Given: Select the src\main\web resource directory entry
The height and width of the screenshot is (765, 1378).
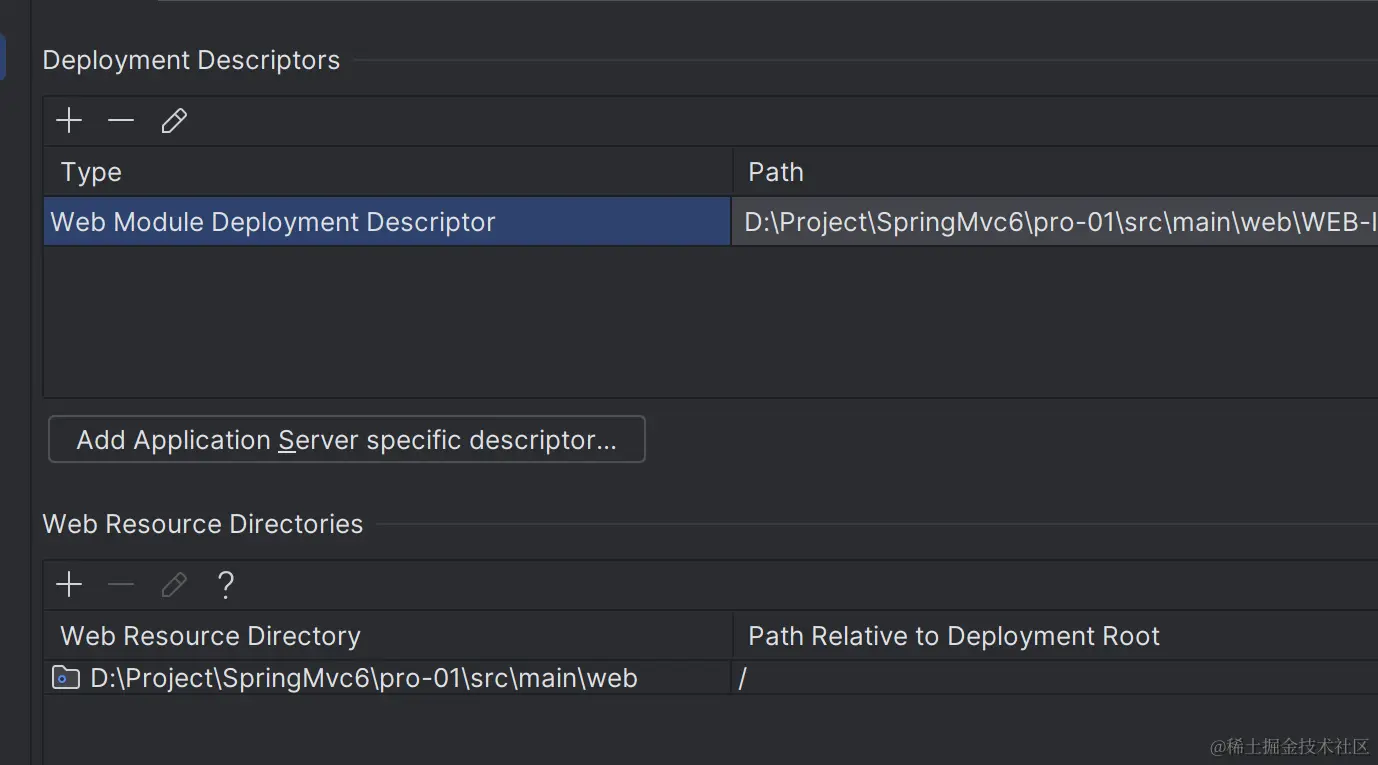Looking at the screenshot, I should 364,678.
